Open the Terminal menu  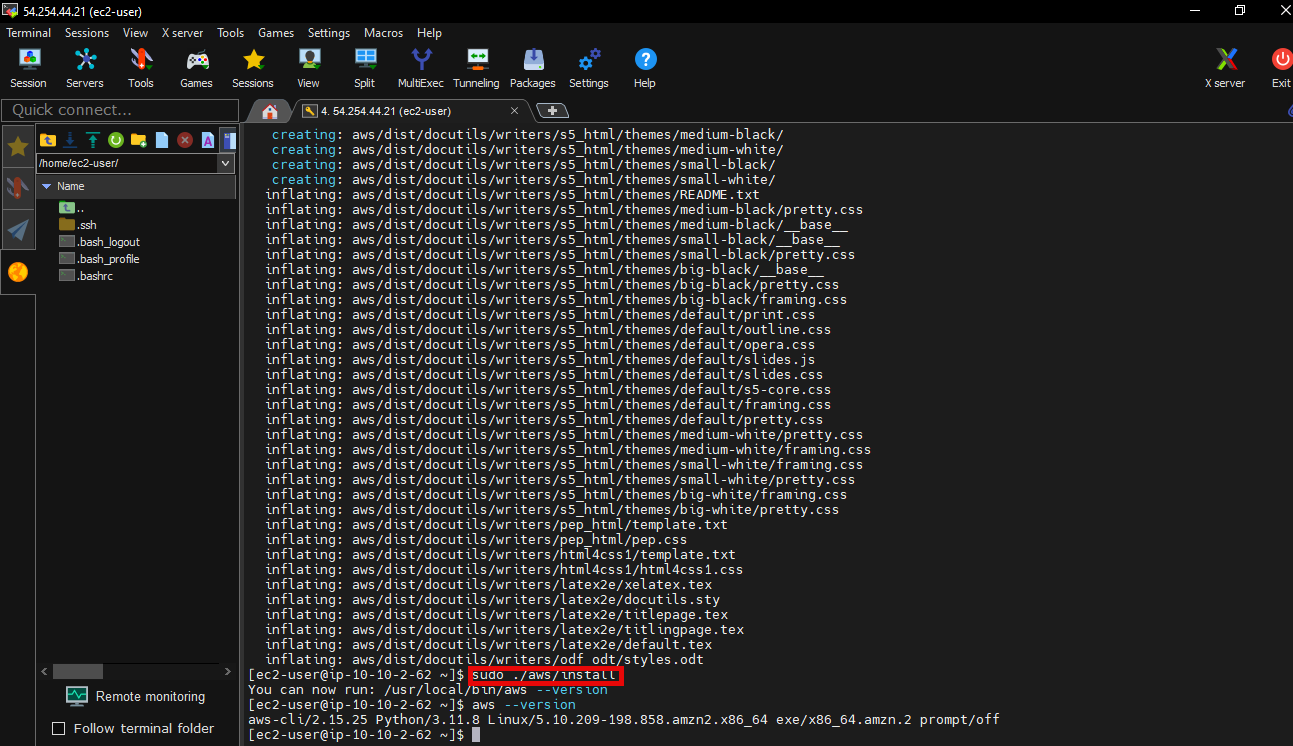pos(28,33)
